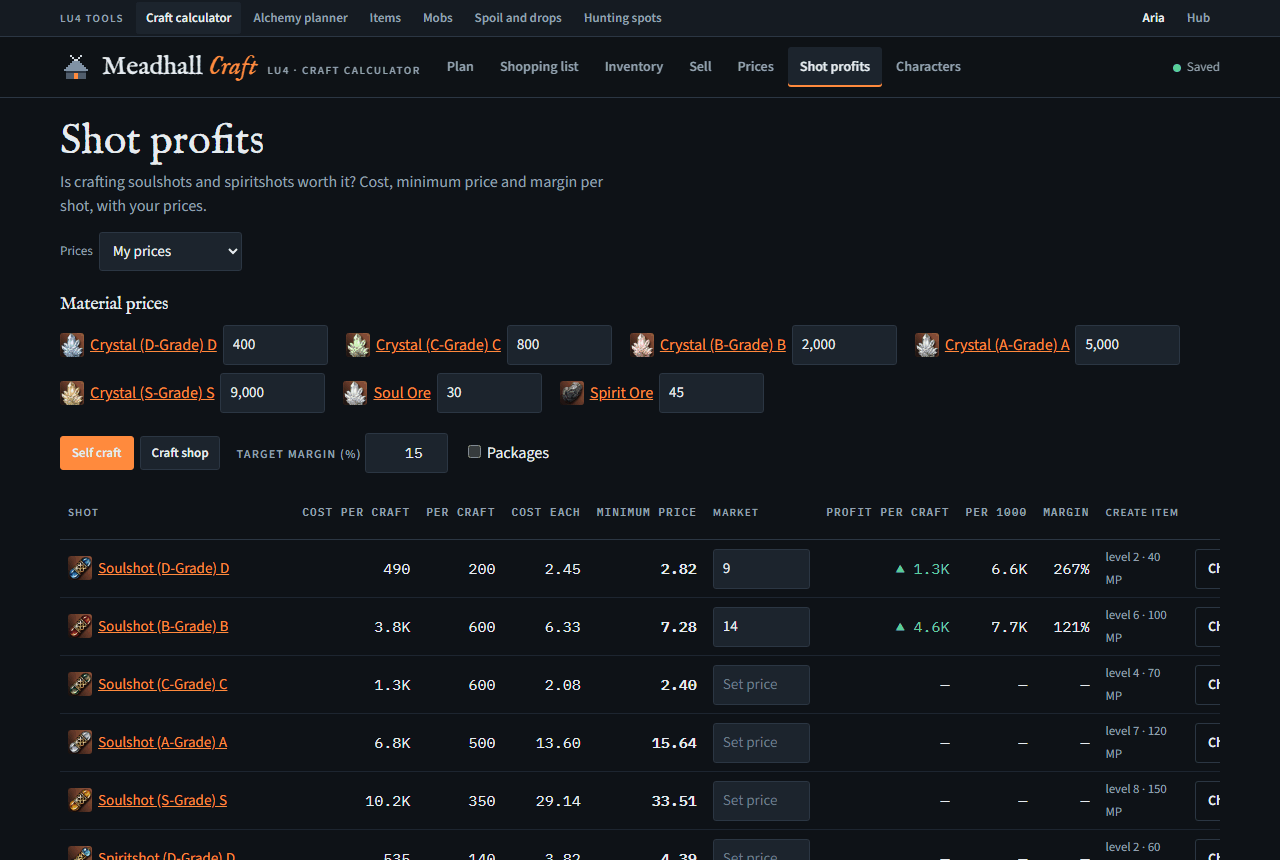The height and width of the screenshot is (860, 1280).
Task: Click the Soulshot (A-Grade) item icon
Action: click(x=80, y=742)
